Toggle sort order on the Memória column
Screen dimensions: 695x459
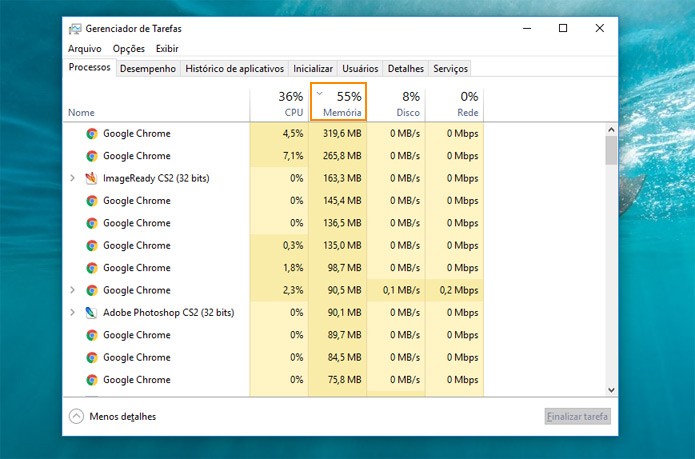point(338,101)
